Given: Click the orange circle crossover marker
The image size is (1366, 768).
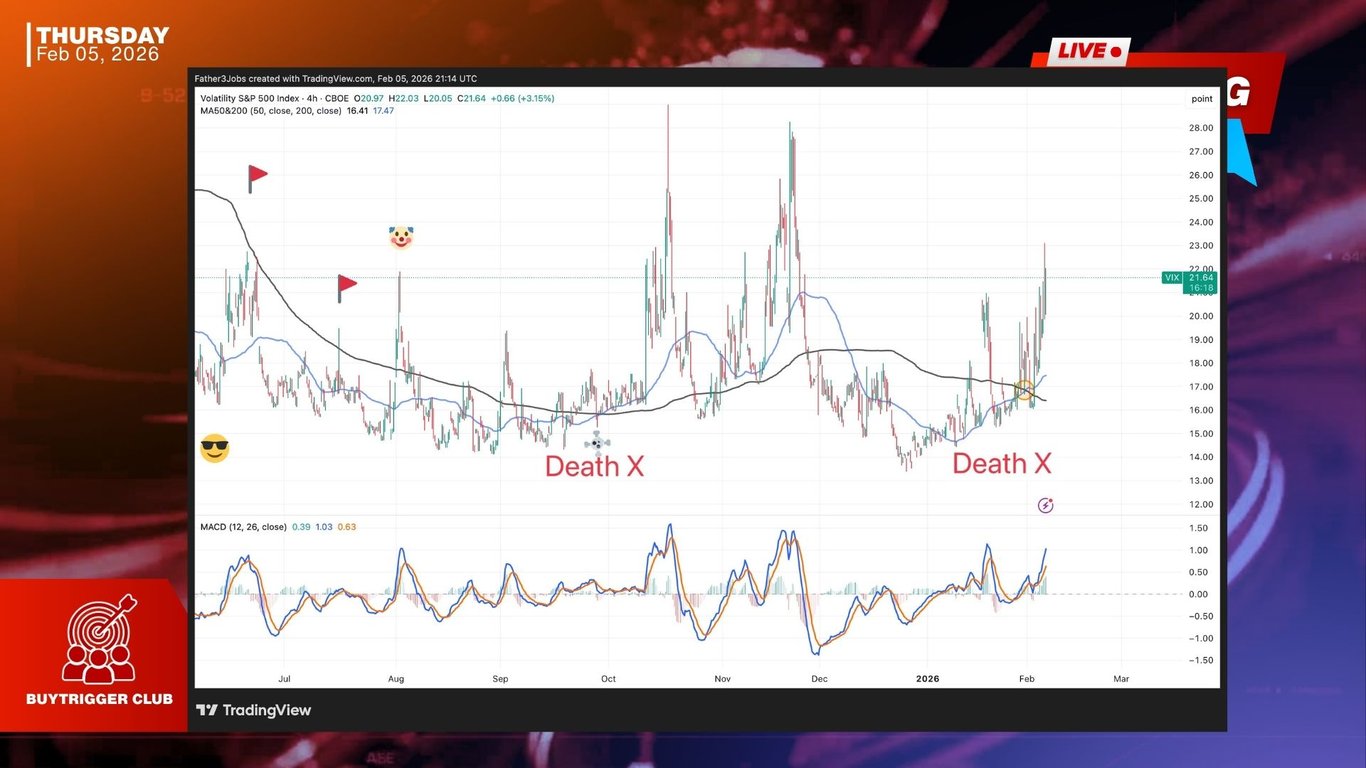Looking at the screenshot, I should click(x=1024, y=391).
